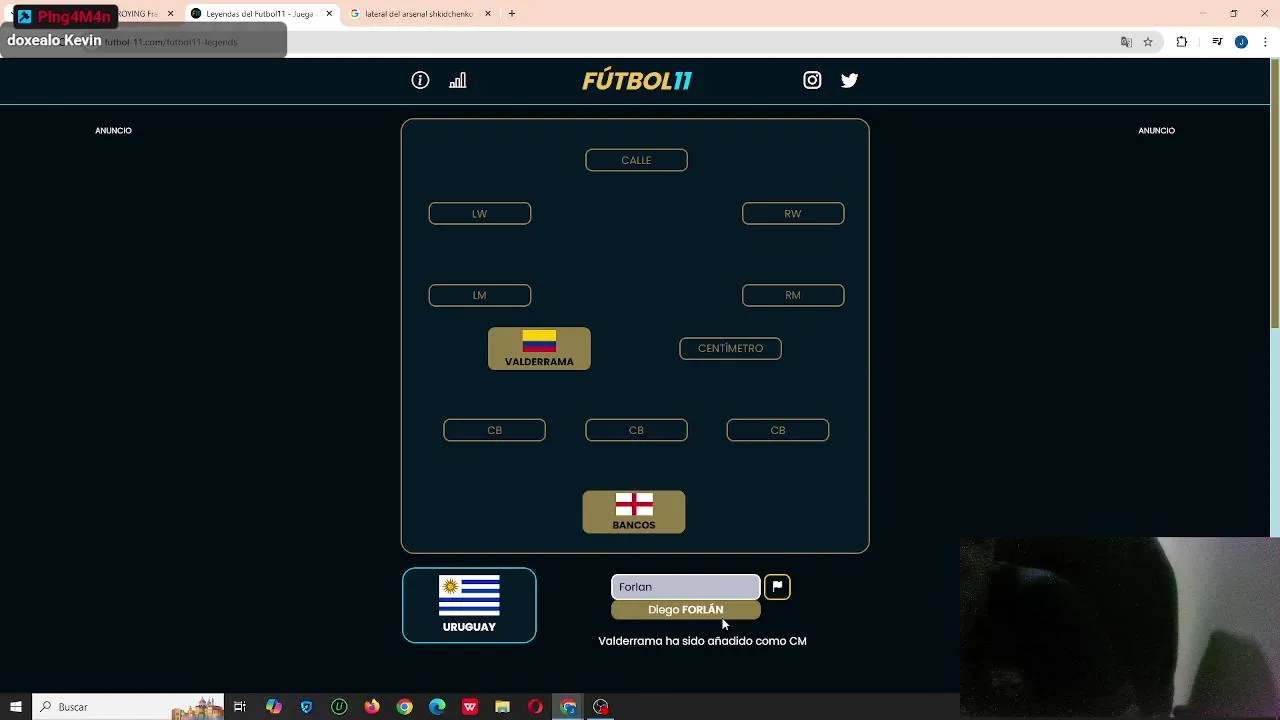Open the media control icon in the toolbar
Viewport: 1280px width, 720px height.
tap(1217, 42)
